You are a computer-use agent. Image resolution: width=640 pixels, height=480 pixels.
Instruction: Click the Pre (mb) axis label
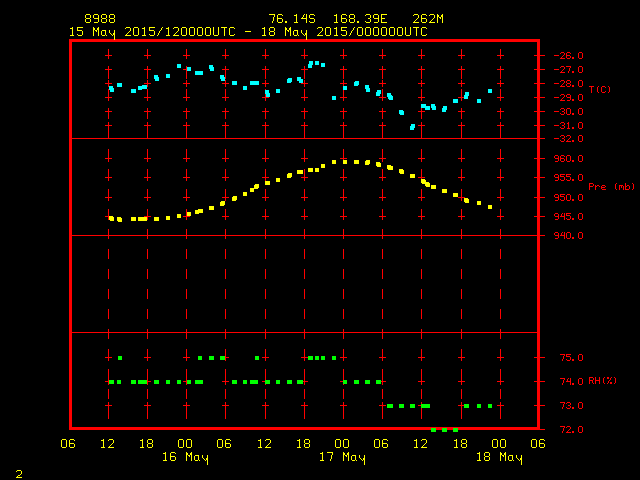pos(611,187)
